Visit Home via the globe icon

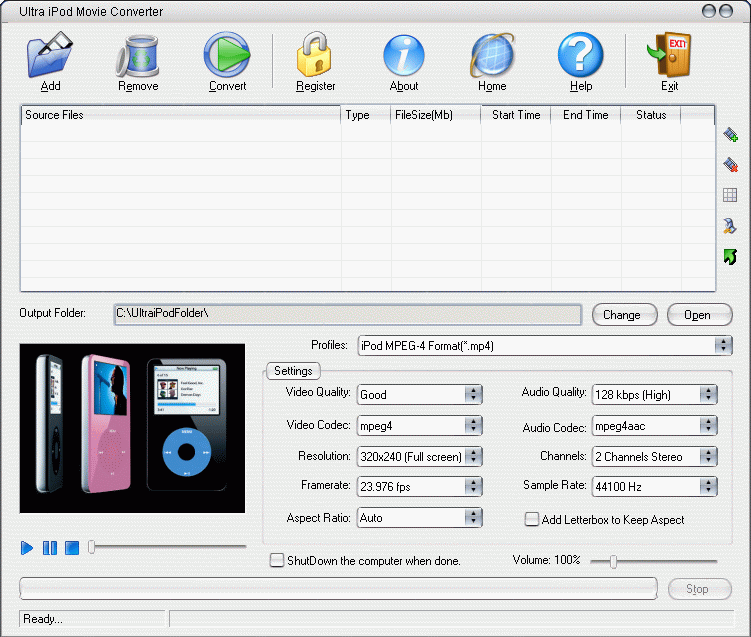(x=492, y=57)
